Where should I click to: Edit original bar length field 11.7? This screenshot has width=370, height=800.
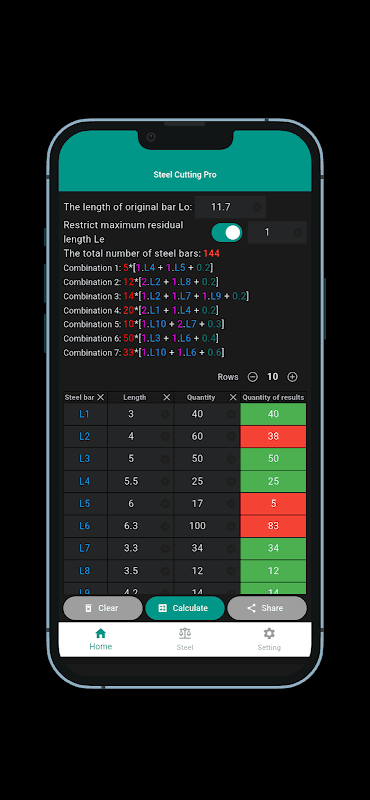pyautogui.click(x=230, y=207)
